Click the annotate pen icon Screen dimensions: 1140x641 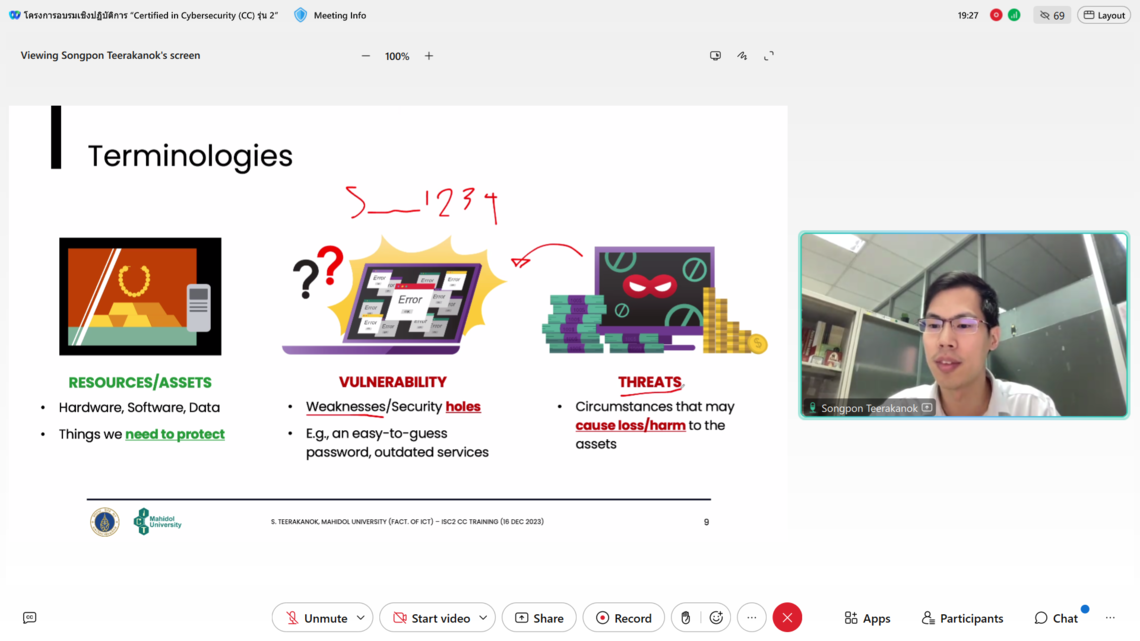click(742, 56)
